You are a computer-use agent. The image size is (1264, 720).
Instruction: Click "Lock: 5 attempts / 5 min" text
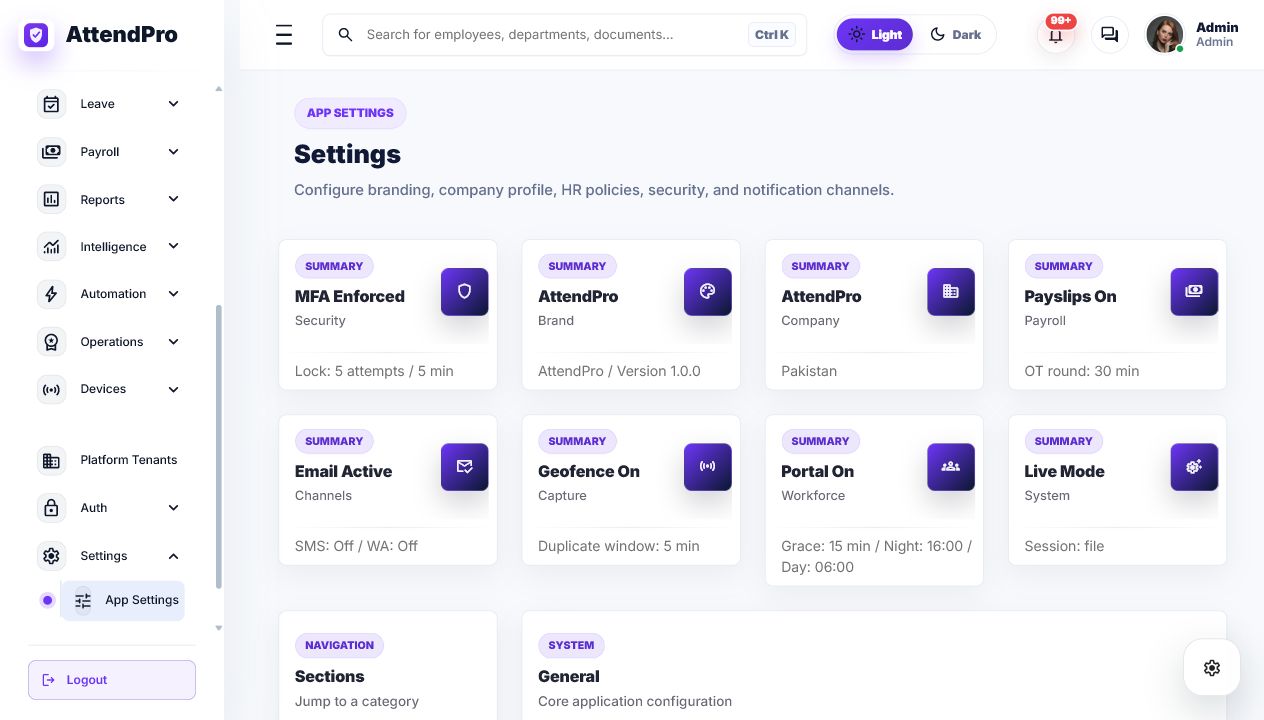[374, 371]
